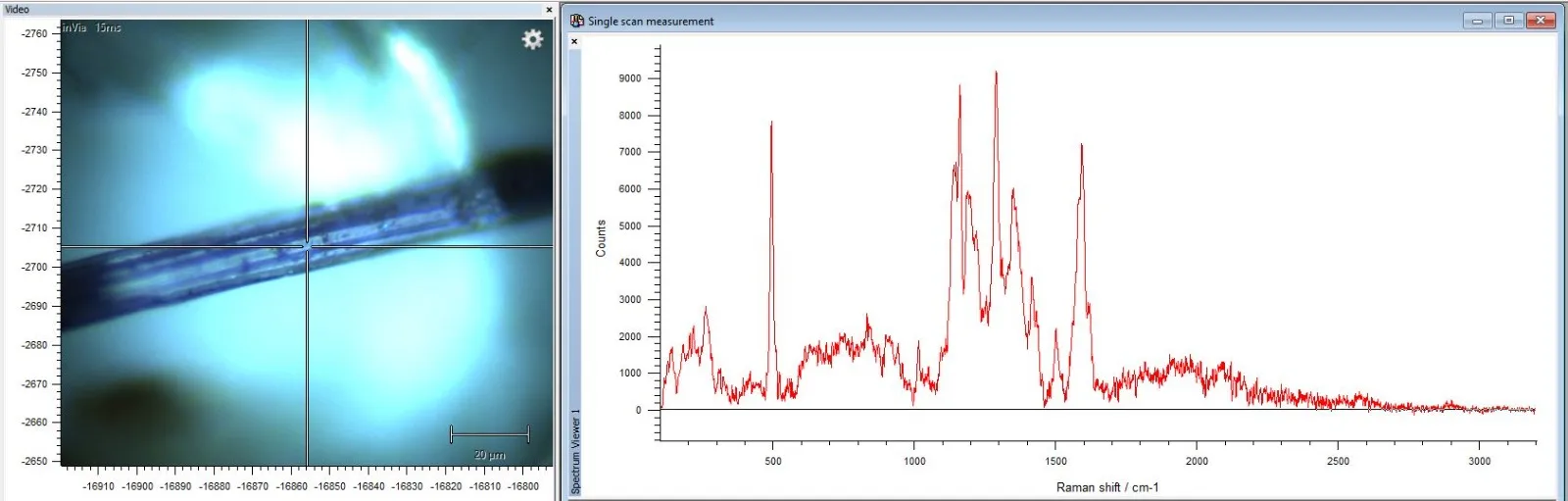Close the Single scan measurement window
This screenshot has height=501, width=1568.
pyautogui.click(x=1541, y=21)
